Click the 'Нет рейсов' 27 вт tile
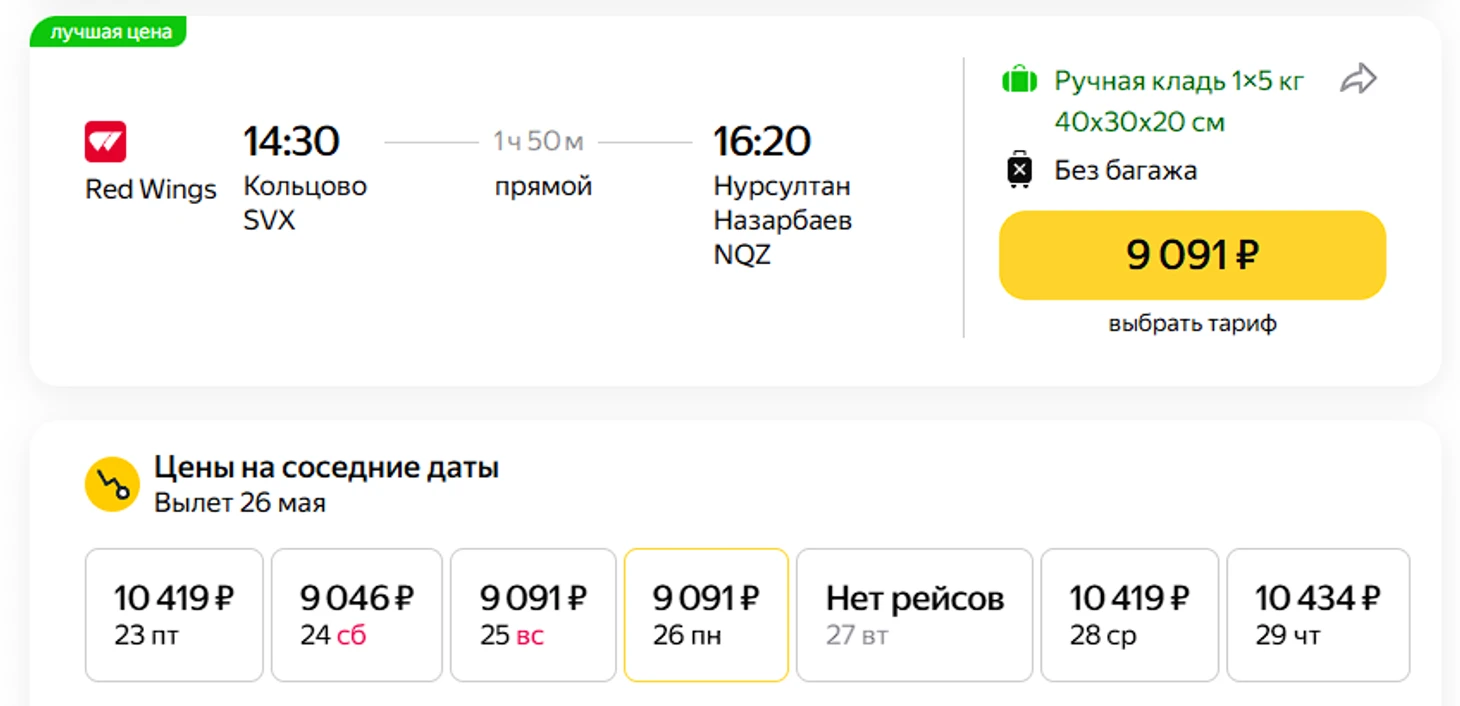 pos(914,615)
